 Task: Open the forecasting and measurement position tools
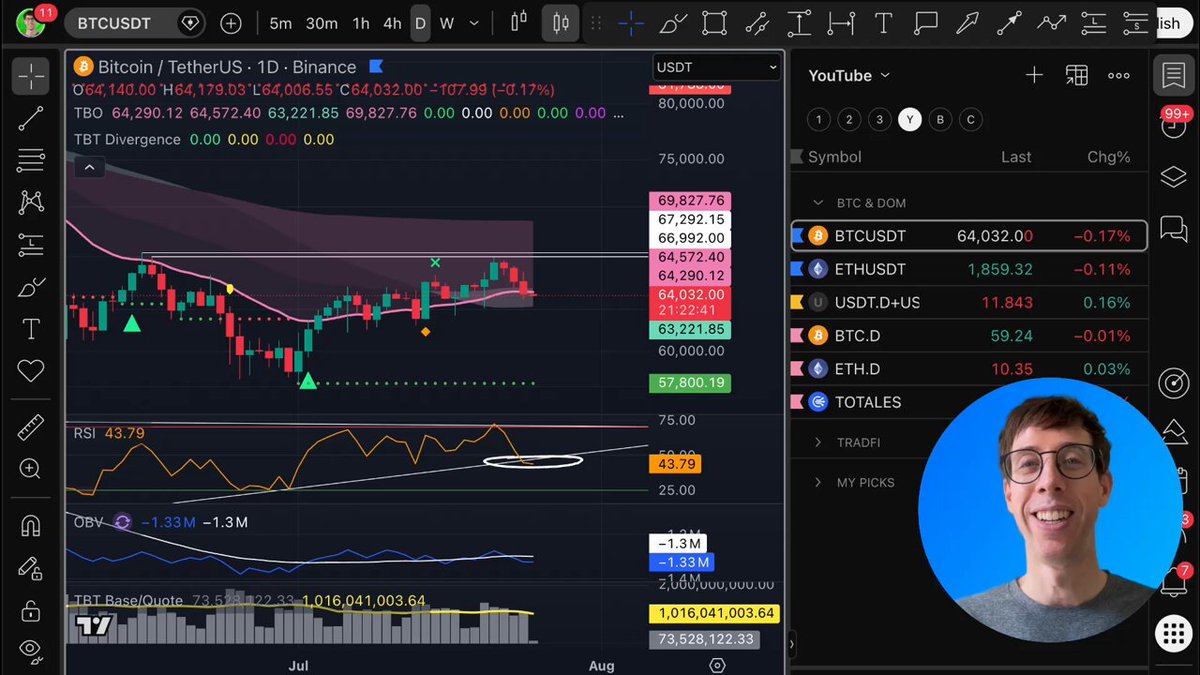31,244
